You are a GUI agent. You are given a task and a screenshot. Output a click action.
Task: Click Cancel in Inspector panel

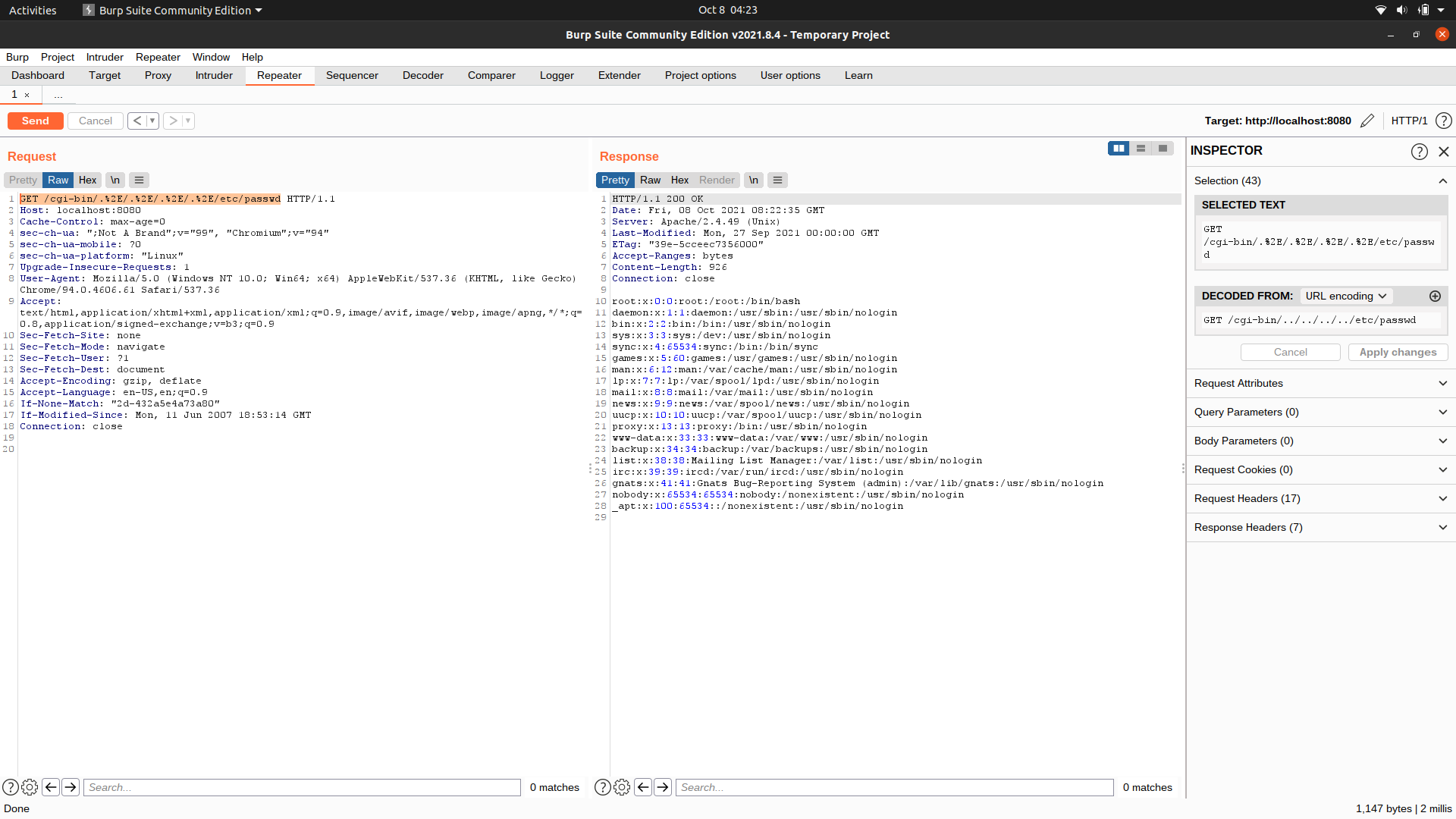point(1291,352)
